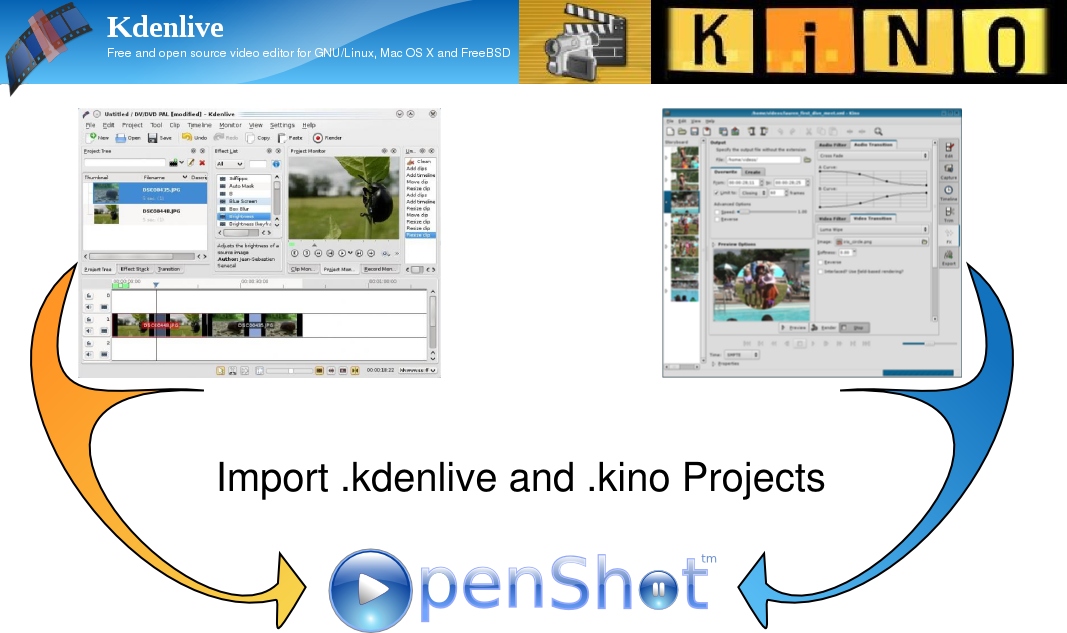
Task: Click the Render button below Kino preview
Action: click(x=825, y=327)
